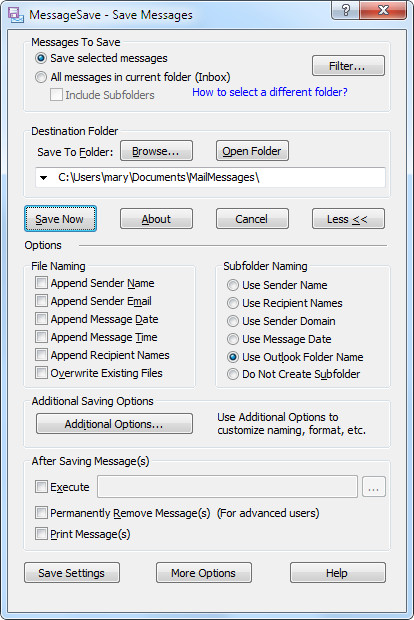Cancel the save dialog
414x620 pixels.
pos(252,219)
